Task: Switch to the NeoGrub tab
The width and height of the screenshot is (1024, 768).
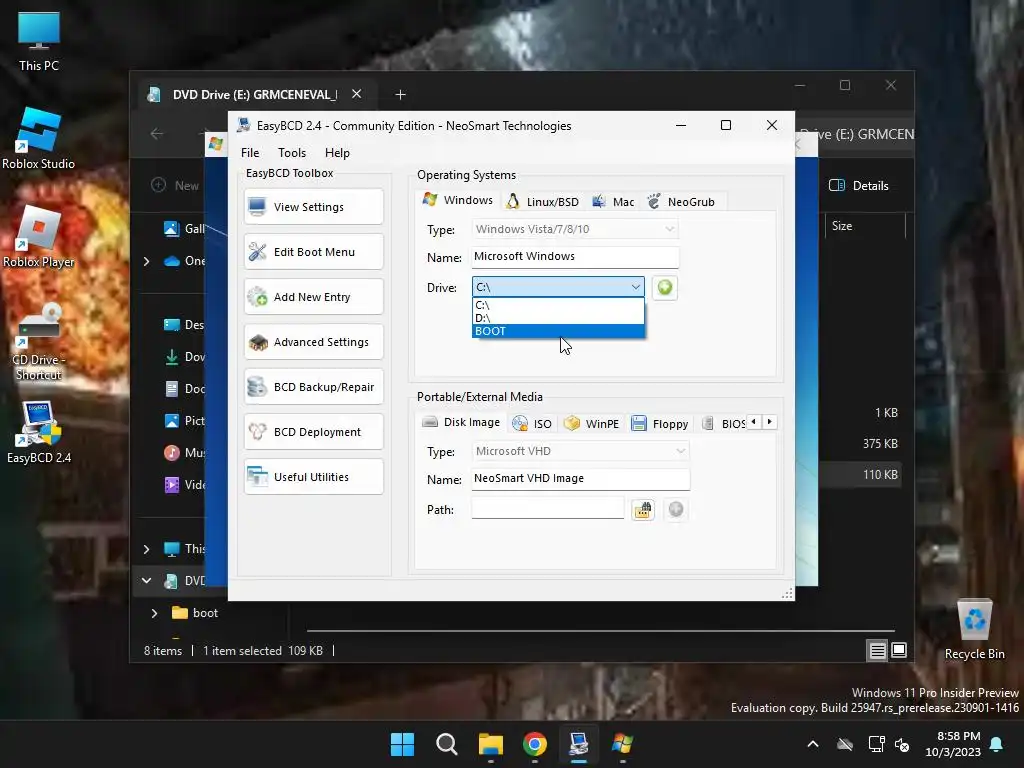Action: pyautogui.click(x=682, y=202)
